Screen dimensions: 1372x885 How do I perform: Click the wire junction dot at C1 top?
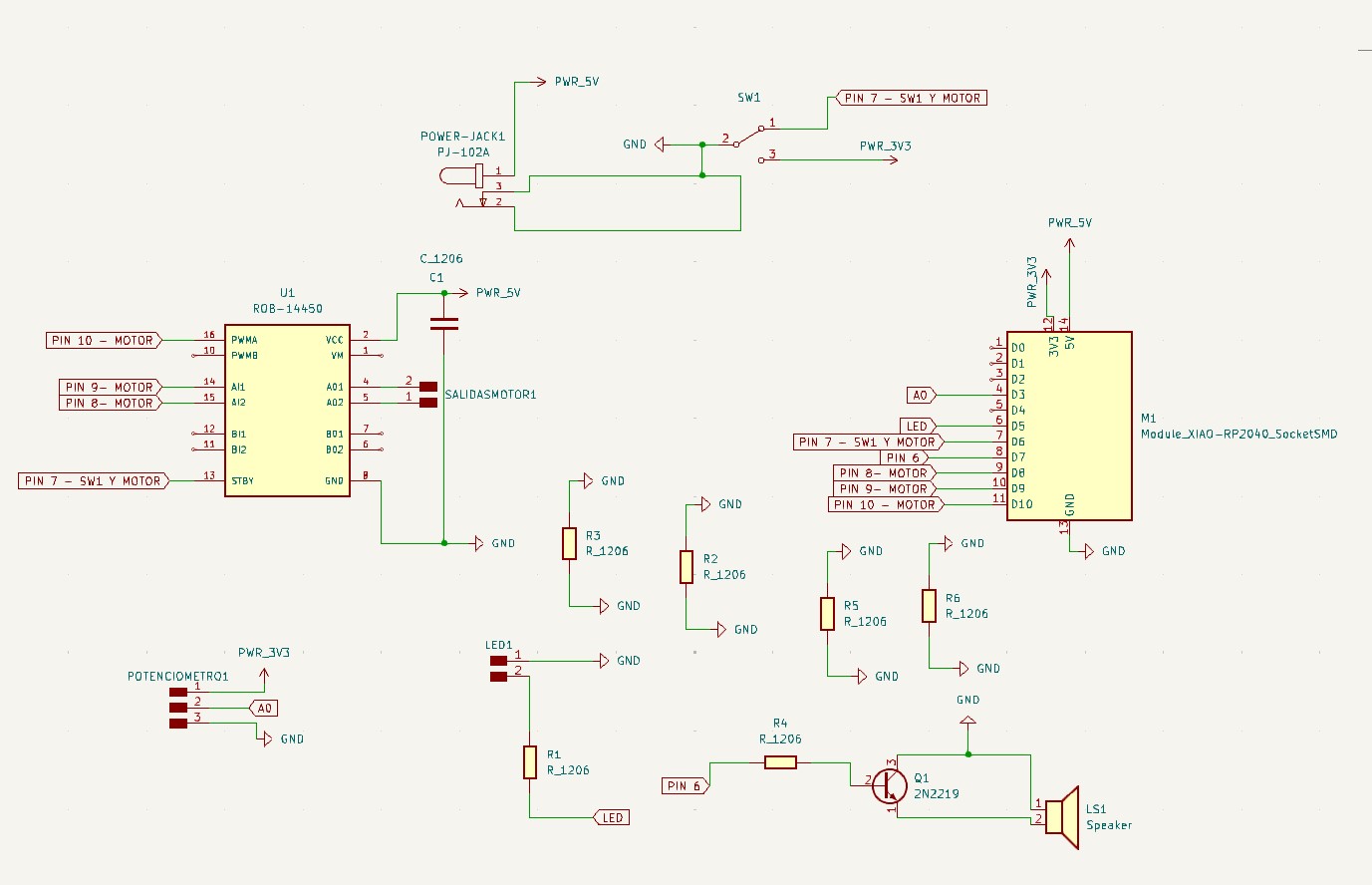point(444,293)
